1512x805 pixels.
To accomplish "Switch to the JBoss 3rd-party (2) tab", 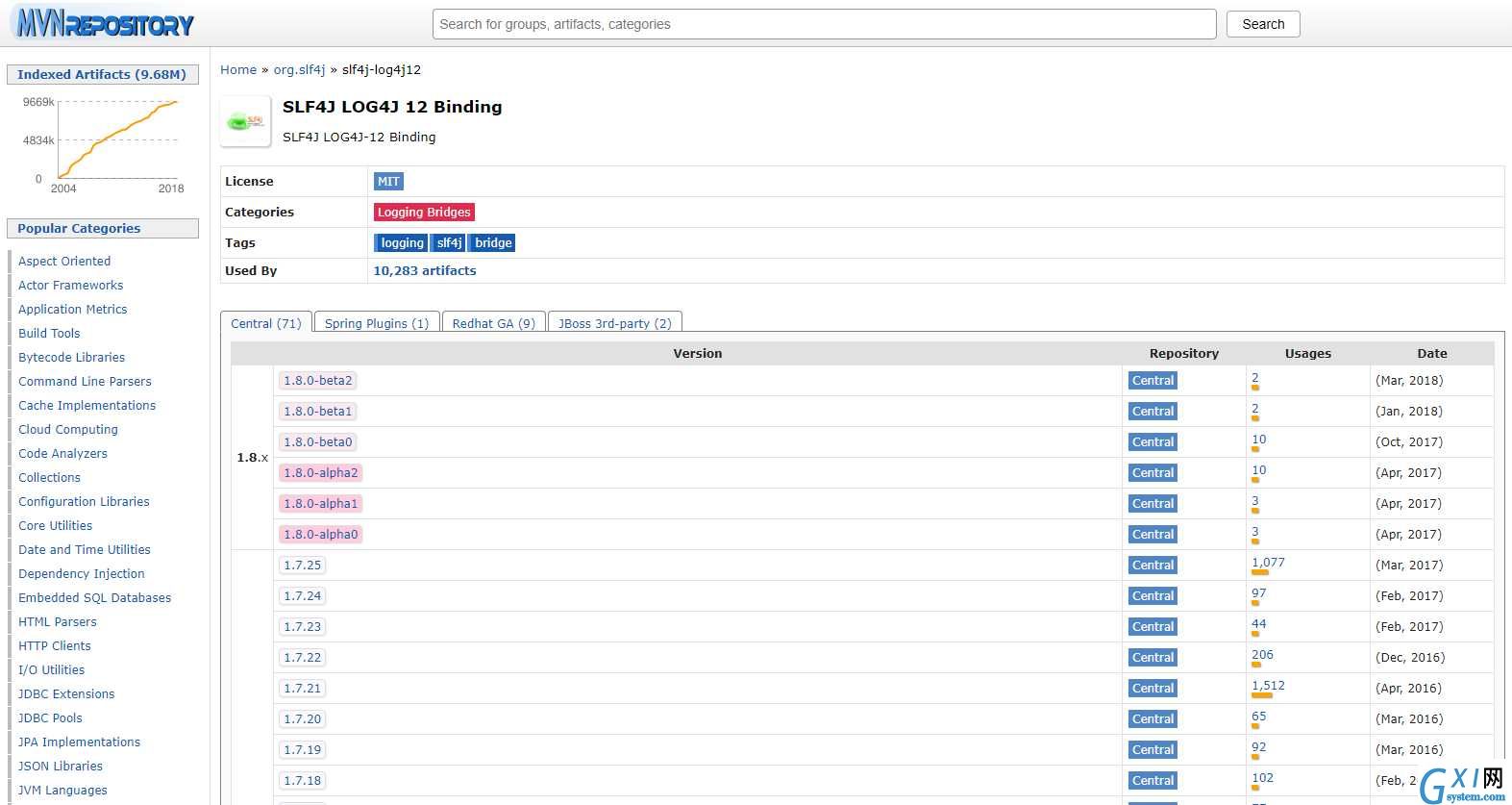I will pos(615,323).
